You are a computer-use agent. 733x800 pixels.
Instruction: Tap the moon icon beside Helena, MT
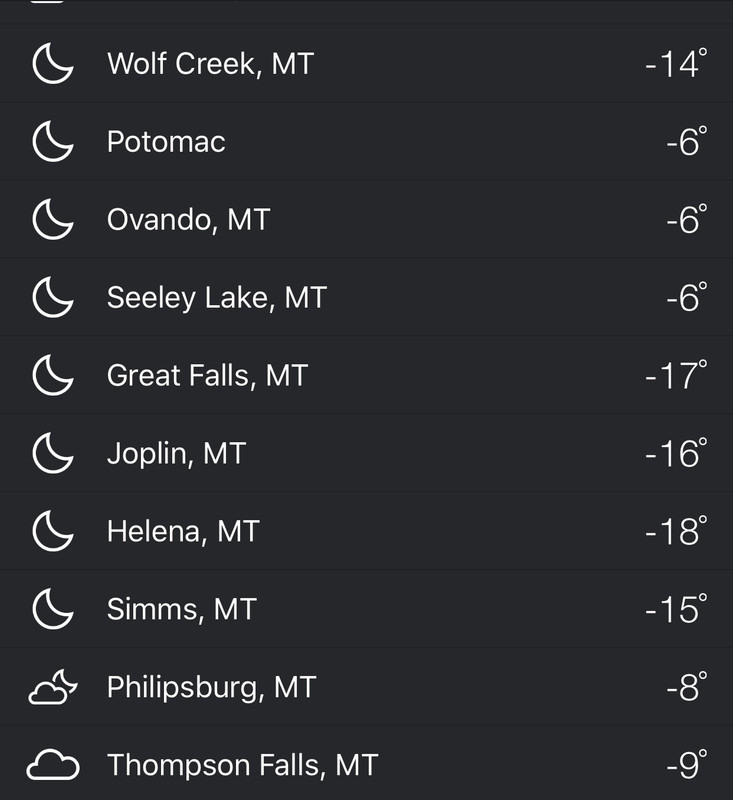pos(53,531)
